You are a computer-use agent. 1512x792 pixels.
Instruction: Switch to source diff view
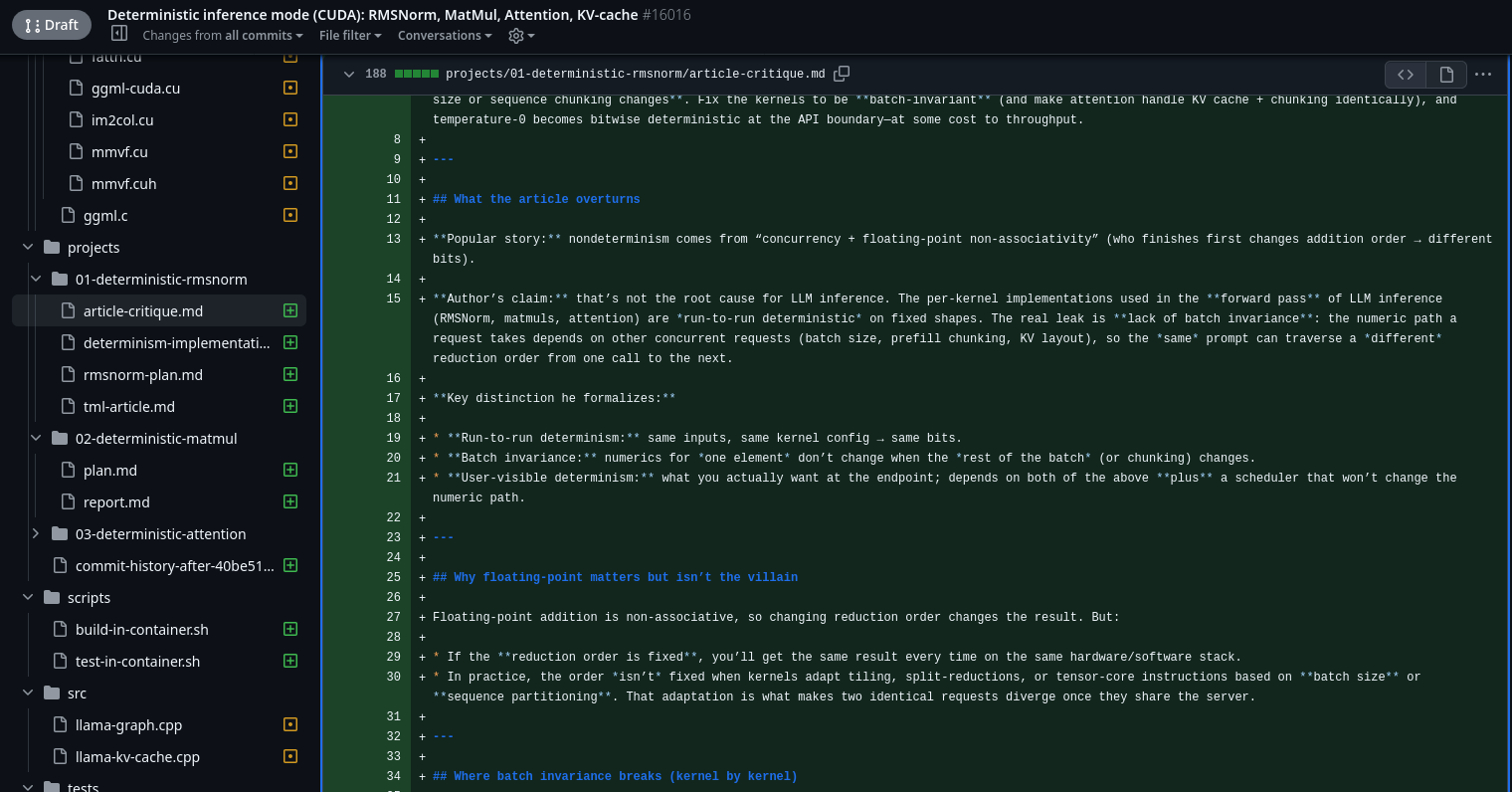[x=1406, y=75]
